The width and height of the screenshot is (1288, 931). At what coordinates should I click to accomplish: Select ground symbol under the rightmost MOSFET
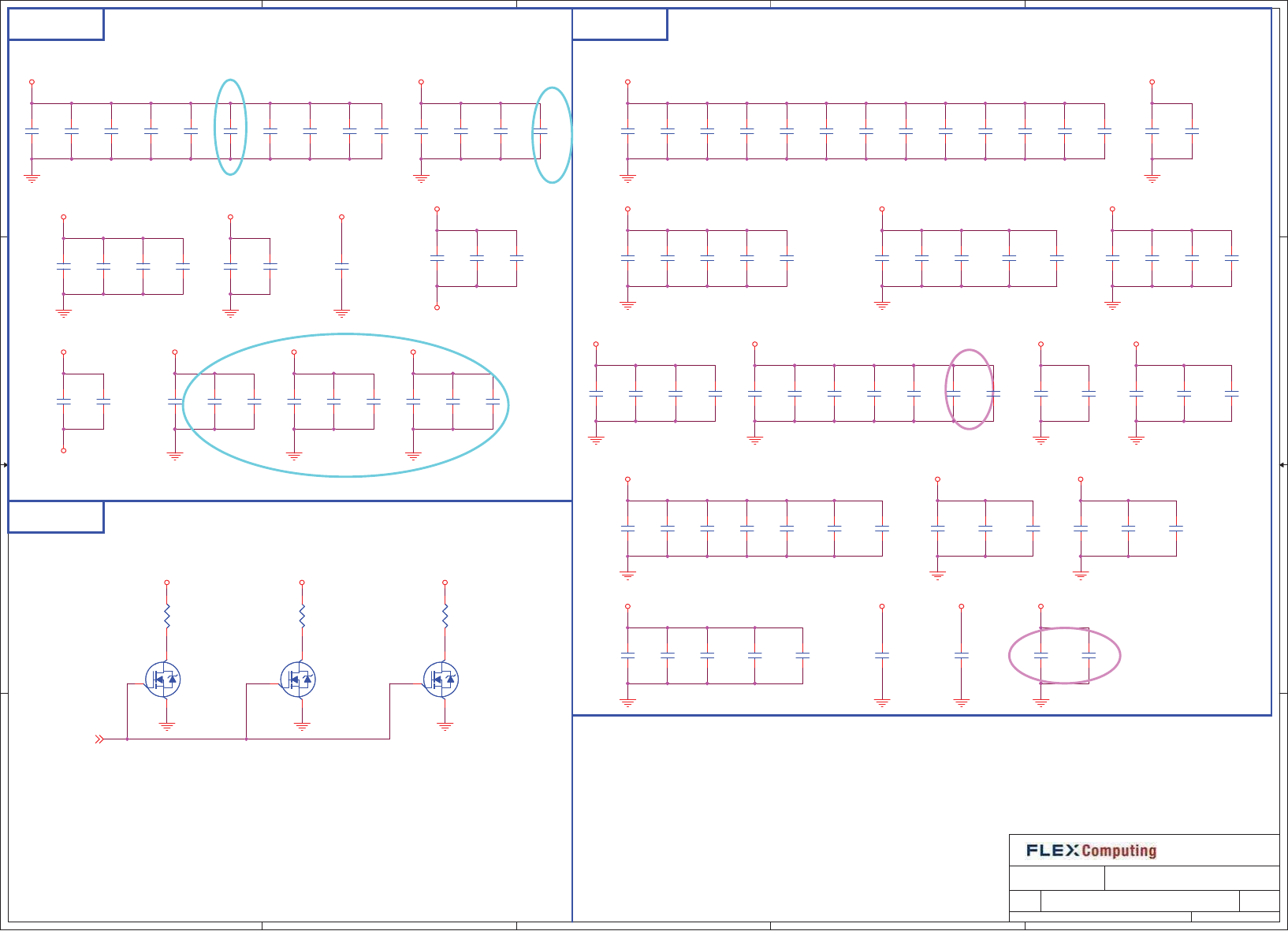(x=445, y=728)
